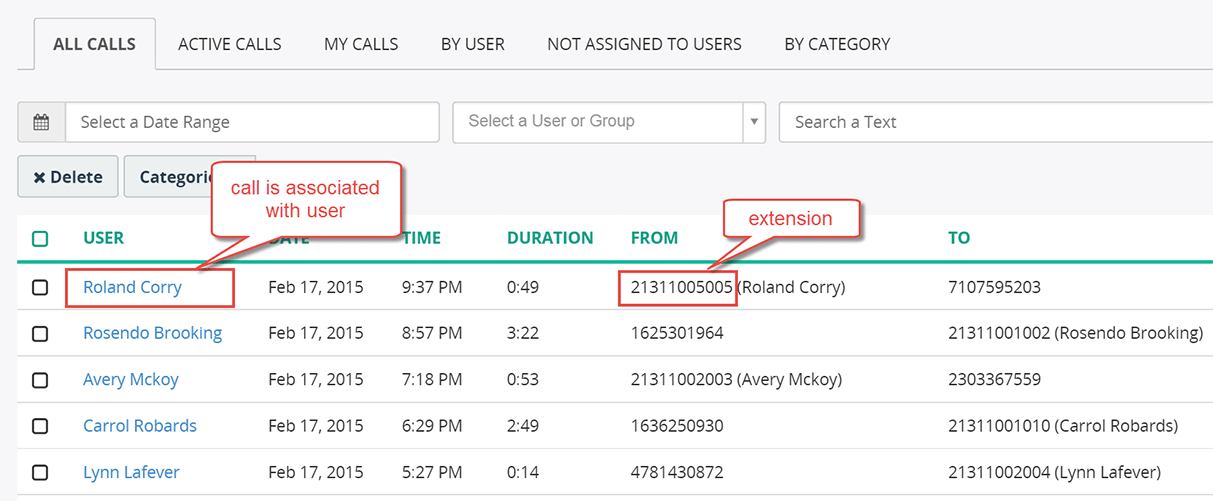Open the Select a User or Group dropdown
This screenshot has height=501, width=1213.
coord(609,122)
